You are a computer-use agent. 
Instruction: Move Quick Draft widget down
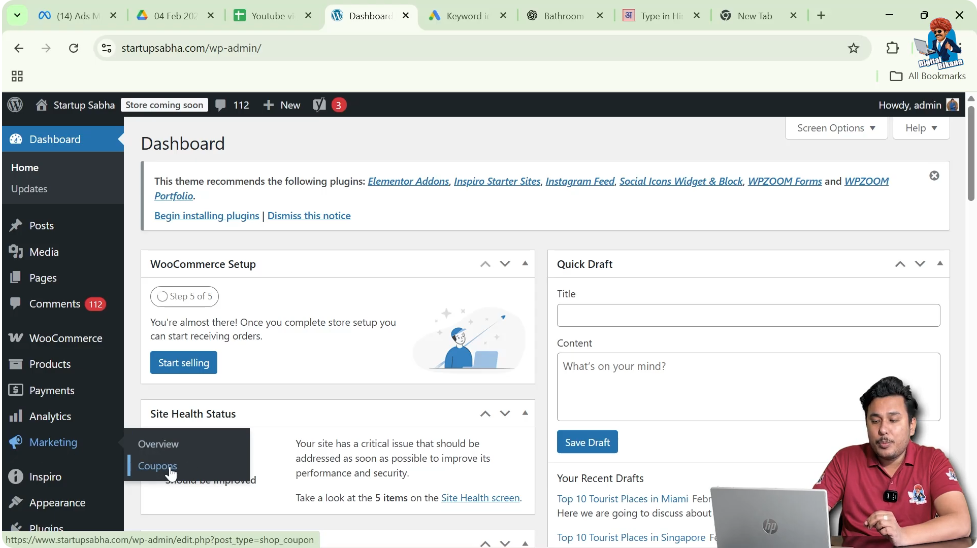[x=920, y=264]
